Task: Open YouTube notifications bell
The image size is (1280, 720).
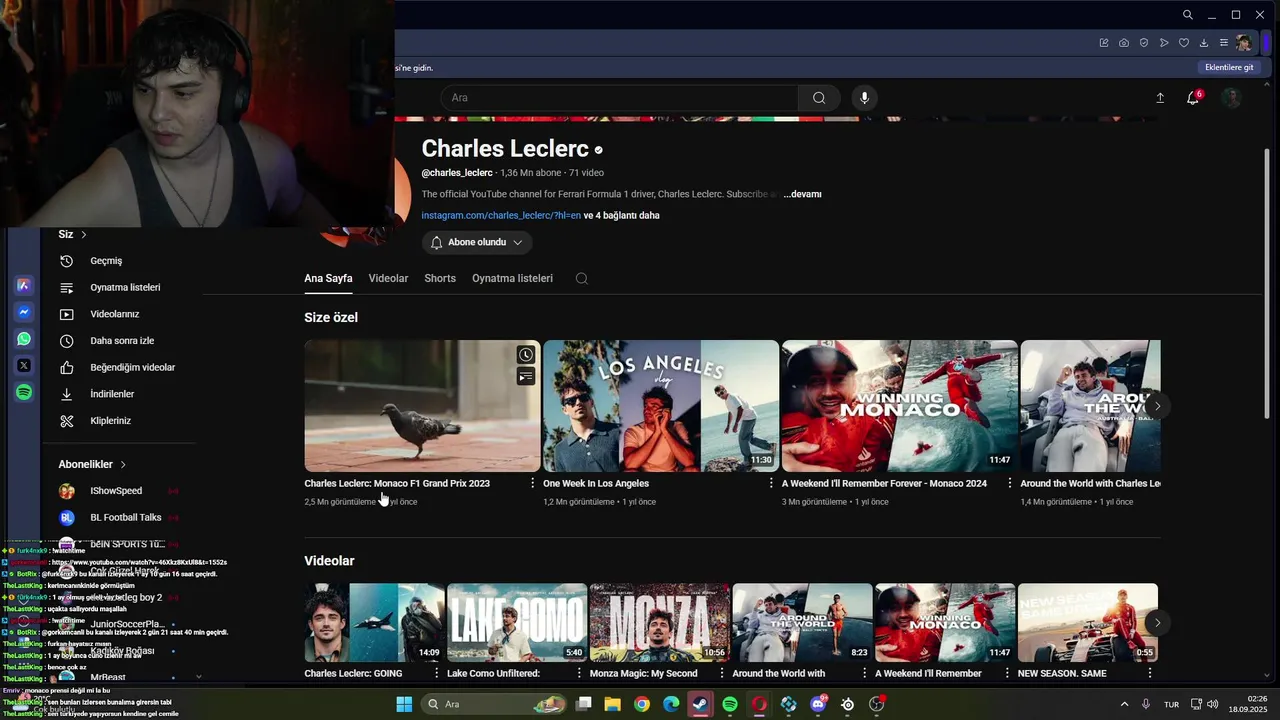Action: tap(1192, 97)
